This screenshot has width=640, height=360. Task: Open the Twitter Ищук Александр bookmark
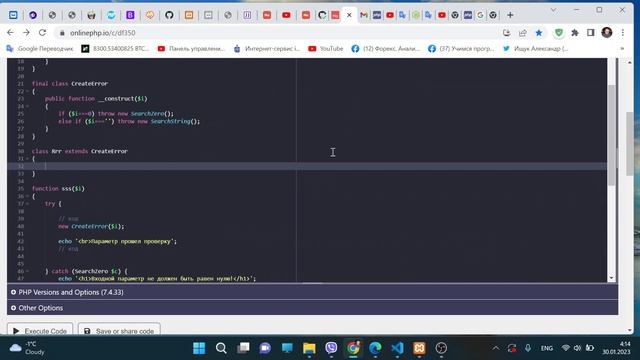[x=535, y=49]
